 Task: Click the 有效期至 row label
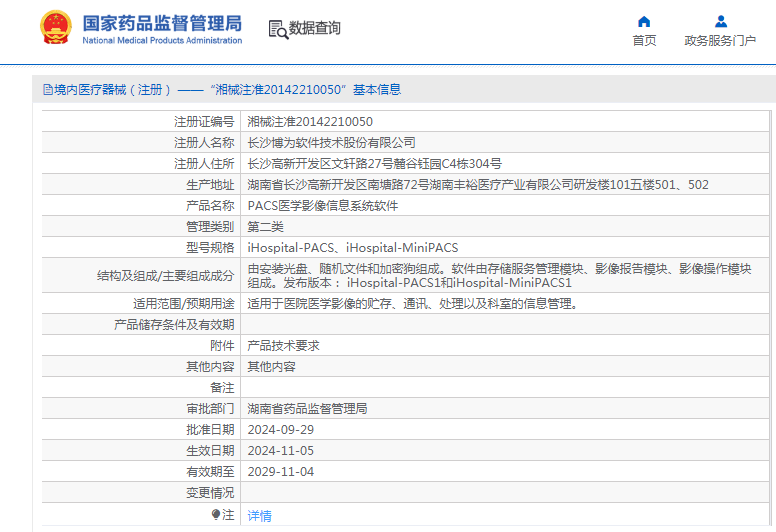(x=210, y=472)
